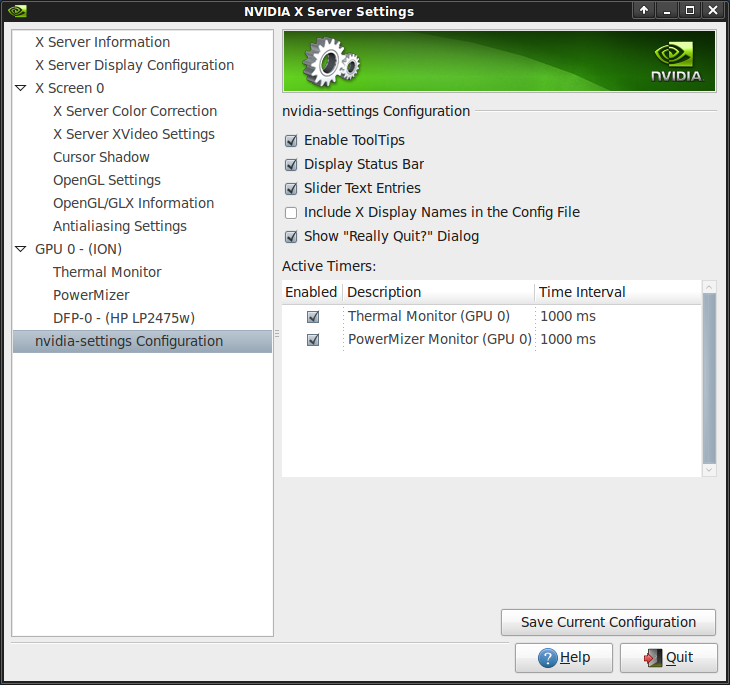
Task: Open the Thermal Monitor page in sidebar
Action: 107,272
